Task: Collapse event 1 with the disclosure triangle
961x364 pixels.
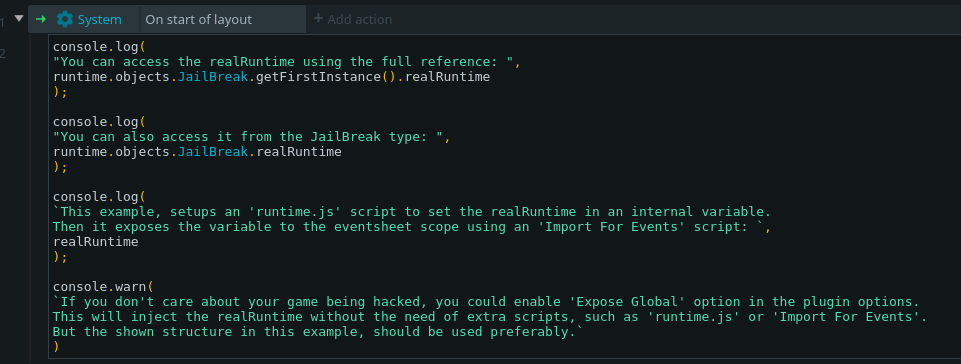Action: pos(18,18)
